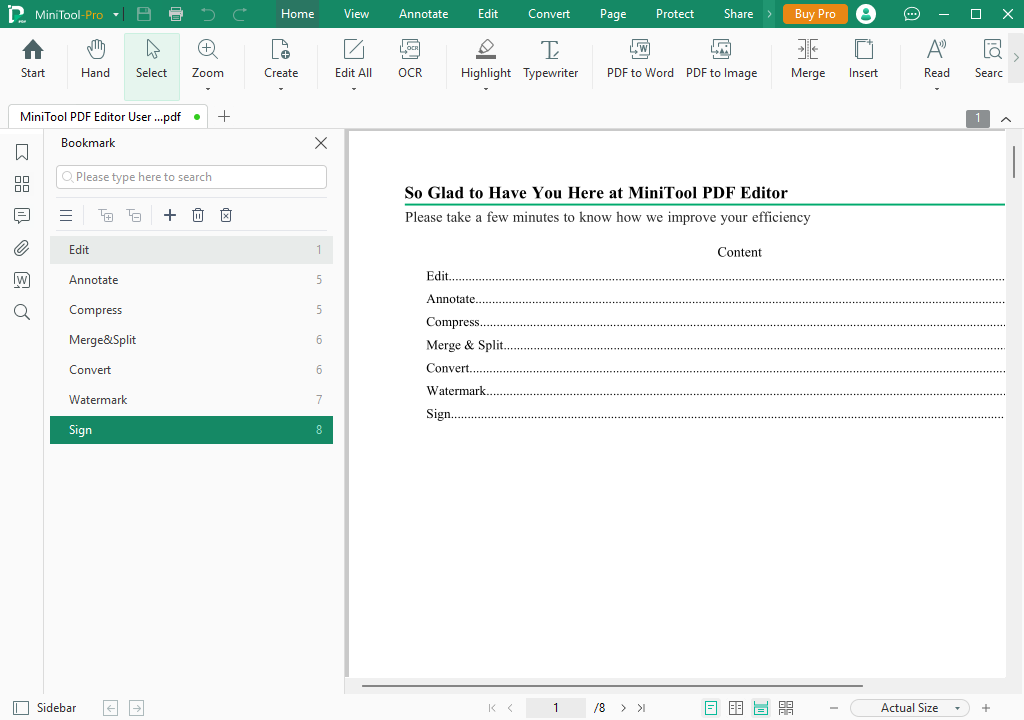Screen dimensions: 1024x720
Task: Switch to two-page view mode
Action: click(736, 708)
